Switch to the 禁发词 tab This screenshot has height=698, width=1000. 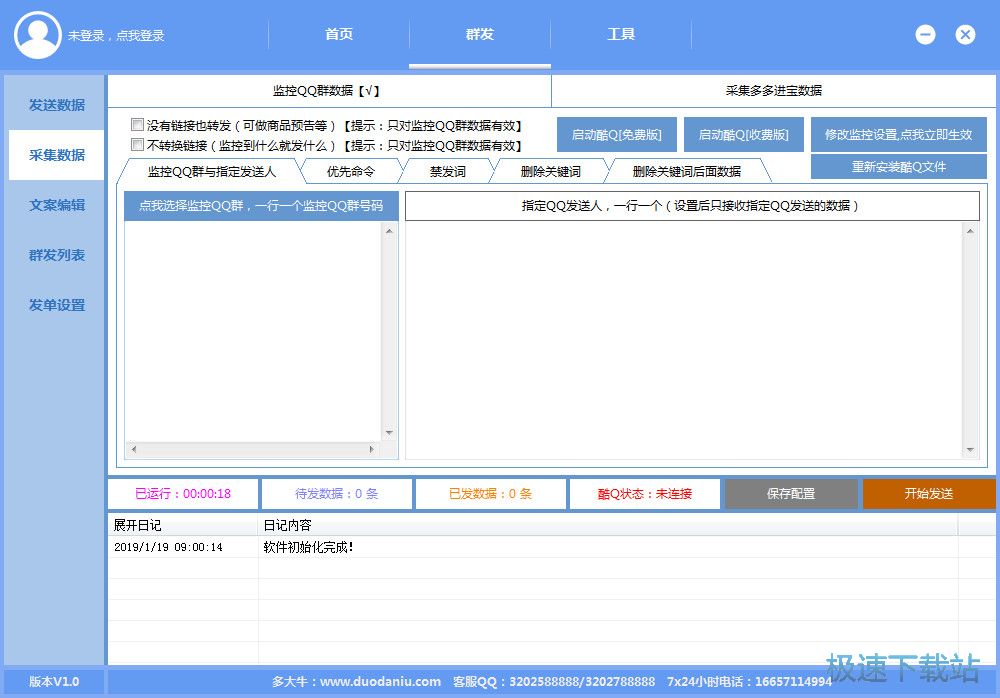pyautogui.click(x=447, y=171)
